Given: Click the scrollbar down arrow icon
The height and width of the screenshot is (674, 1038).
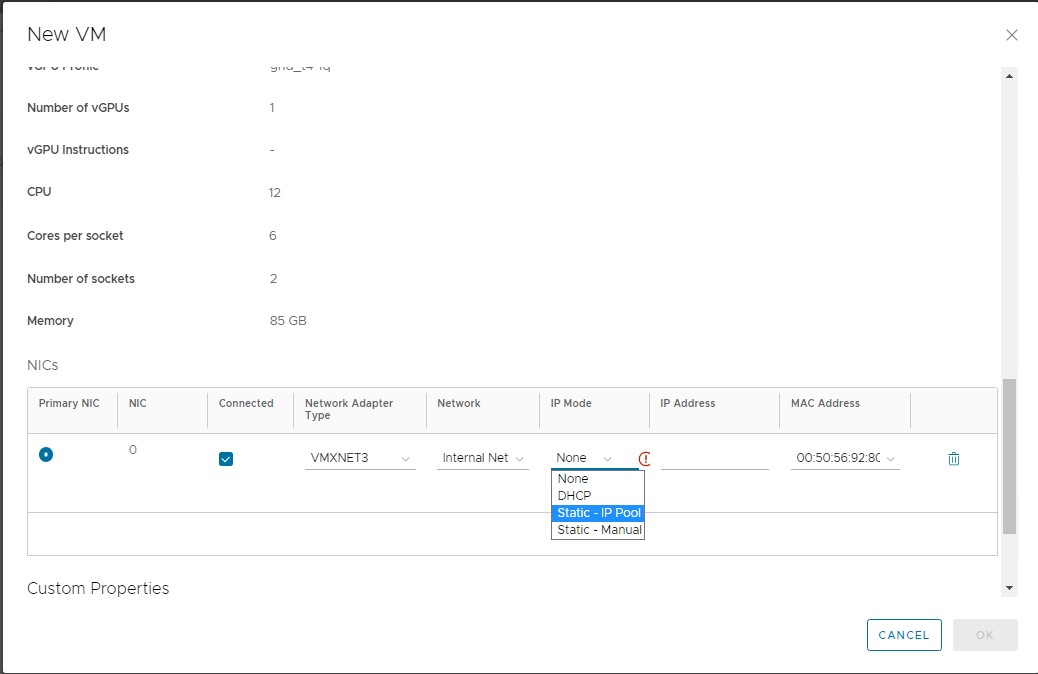Looking at the screenshot, I should tap(1010, 586).
